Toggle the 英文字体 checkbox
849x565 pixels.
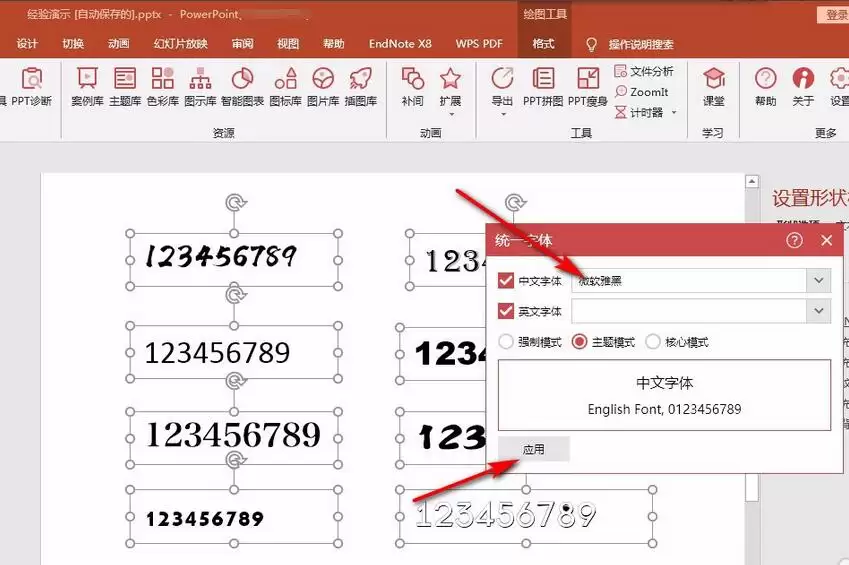pos(506,311)
